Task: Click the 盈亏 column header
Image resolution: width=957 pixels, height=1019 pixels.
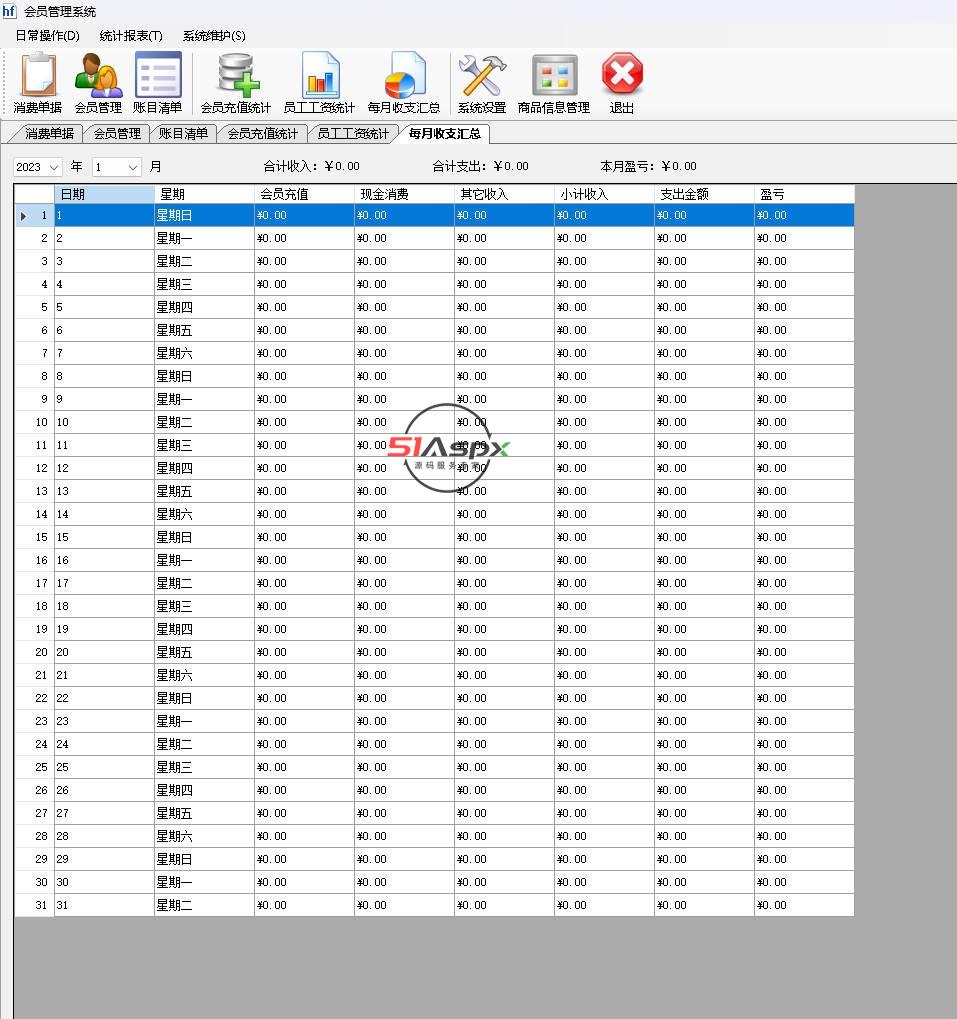Action: coord(804,194)
